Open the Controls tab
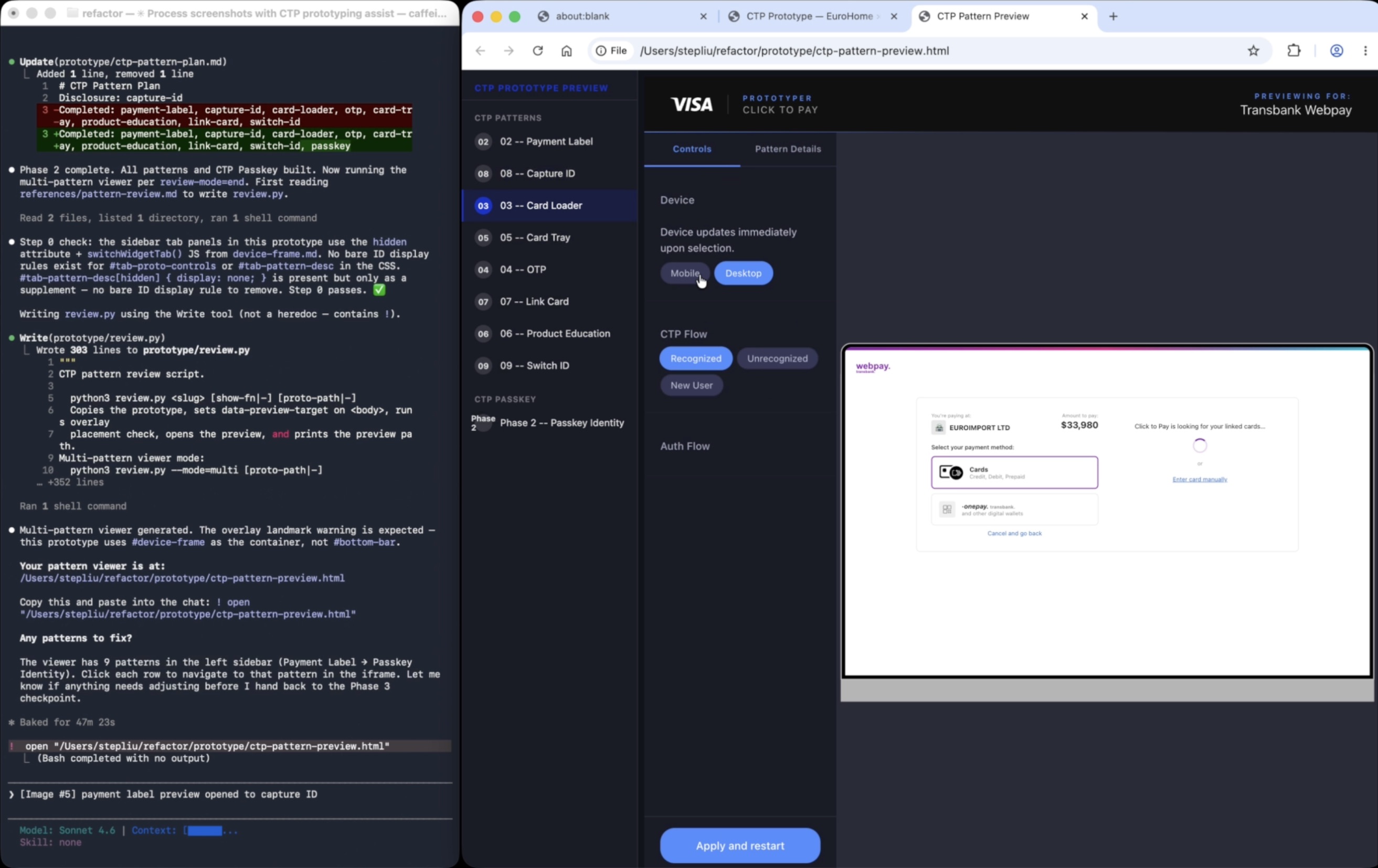 click(692, 149)
